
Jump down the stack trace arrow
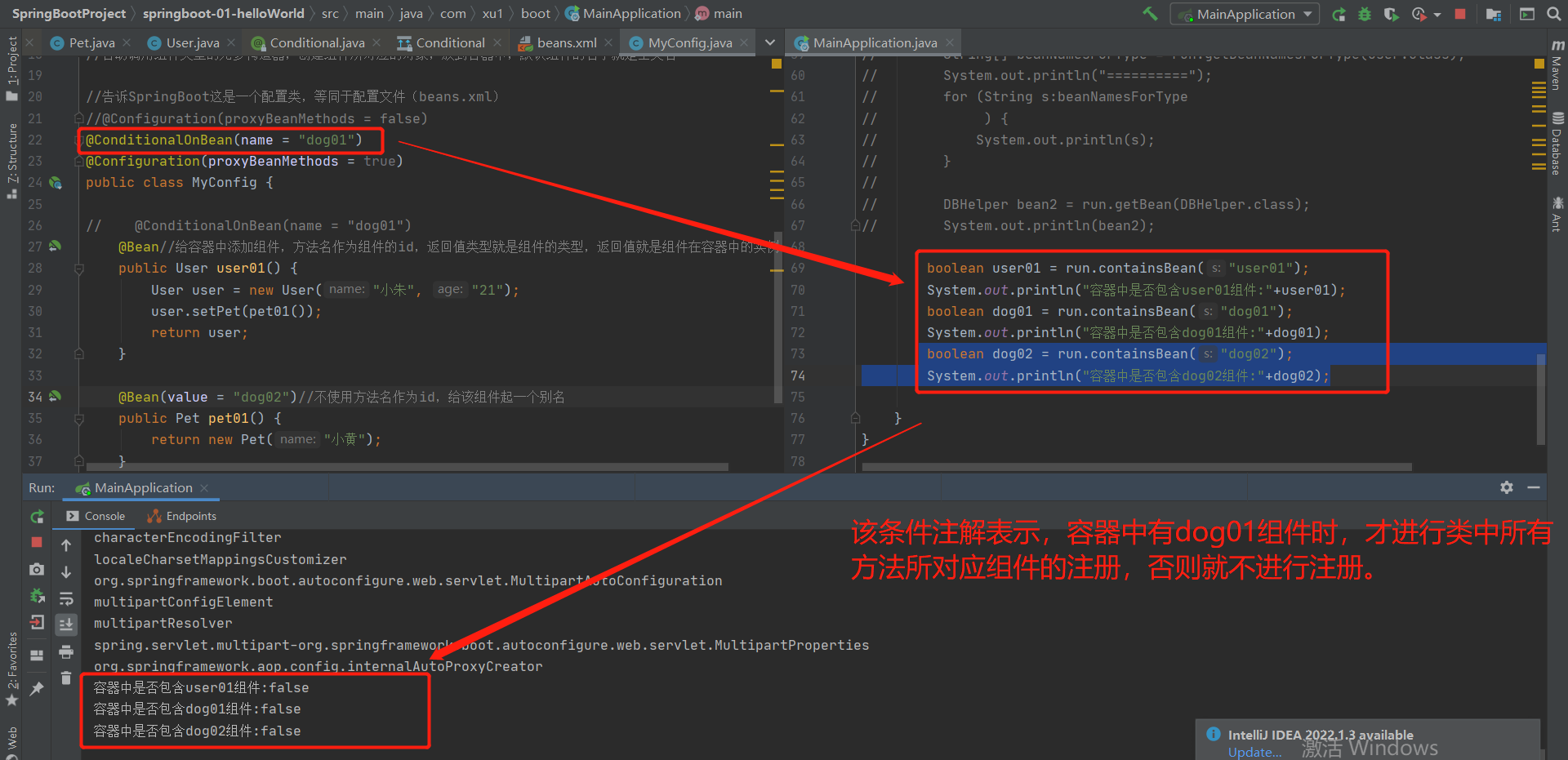[66, 572]
